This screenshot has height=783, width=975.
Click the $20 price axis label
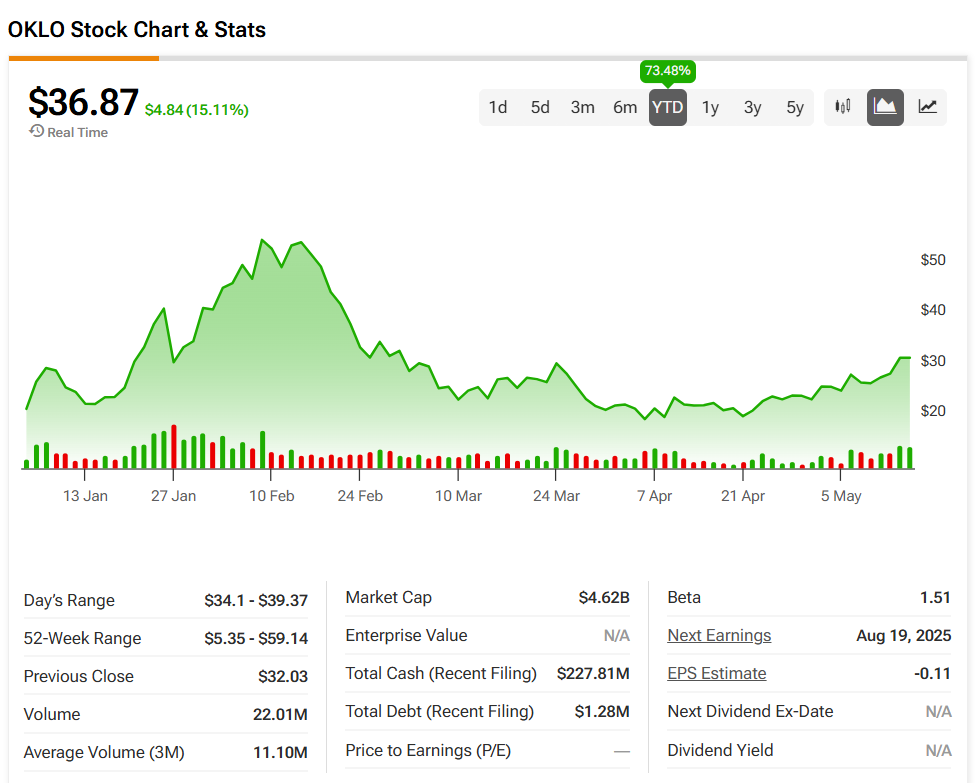933,411
